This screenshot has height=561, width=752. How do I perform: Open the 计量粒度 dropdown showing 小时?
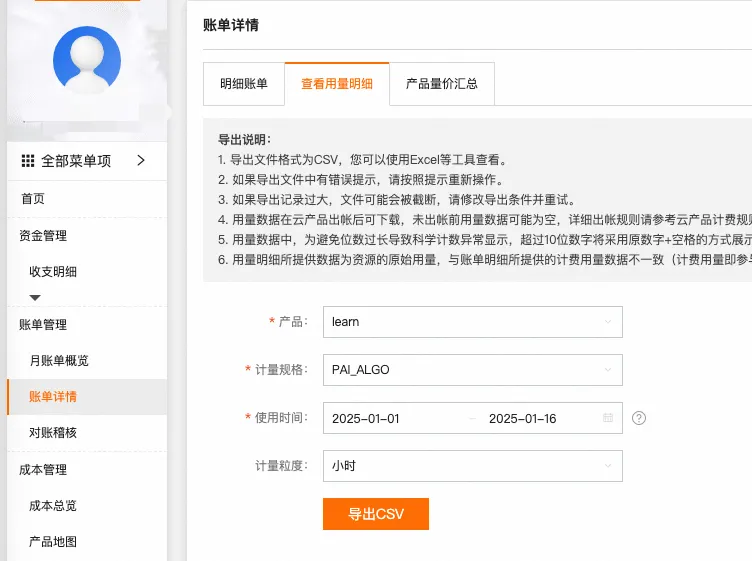coord(473,466)
